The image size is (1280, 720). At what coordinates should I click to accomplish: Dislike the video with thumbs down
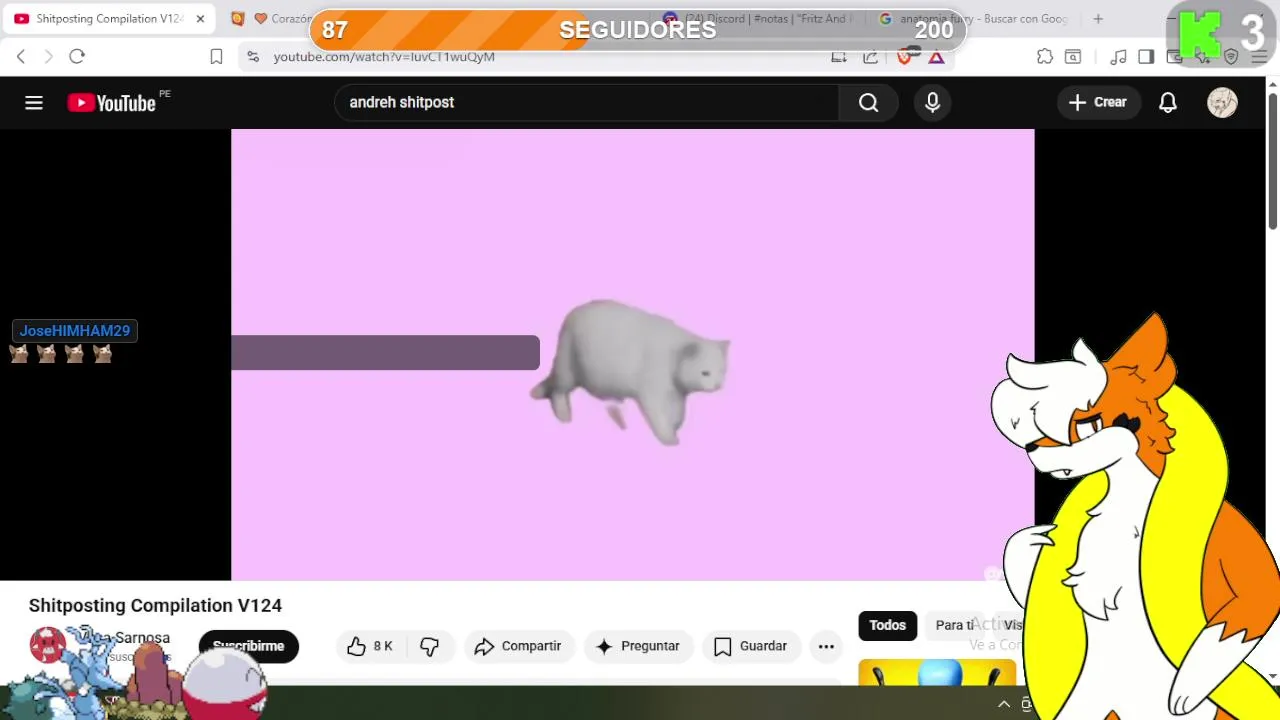click(430, 646)
